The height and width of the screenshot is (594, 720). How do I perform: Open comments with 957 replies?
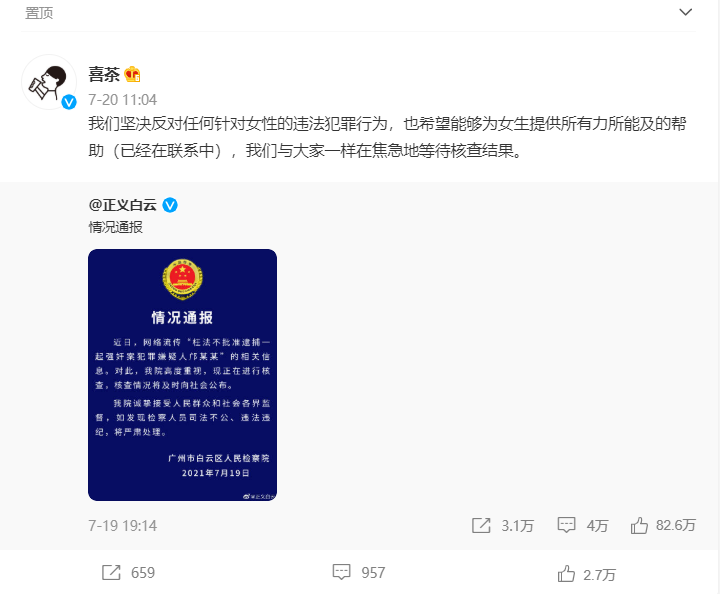(359, 572)
